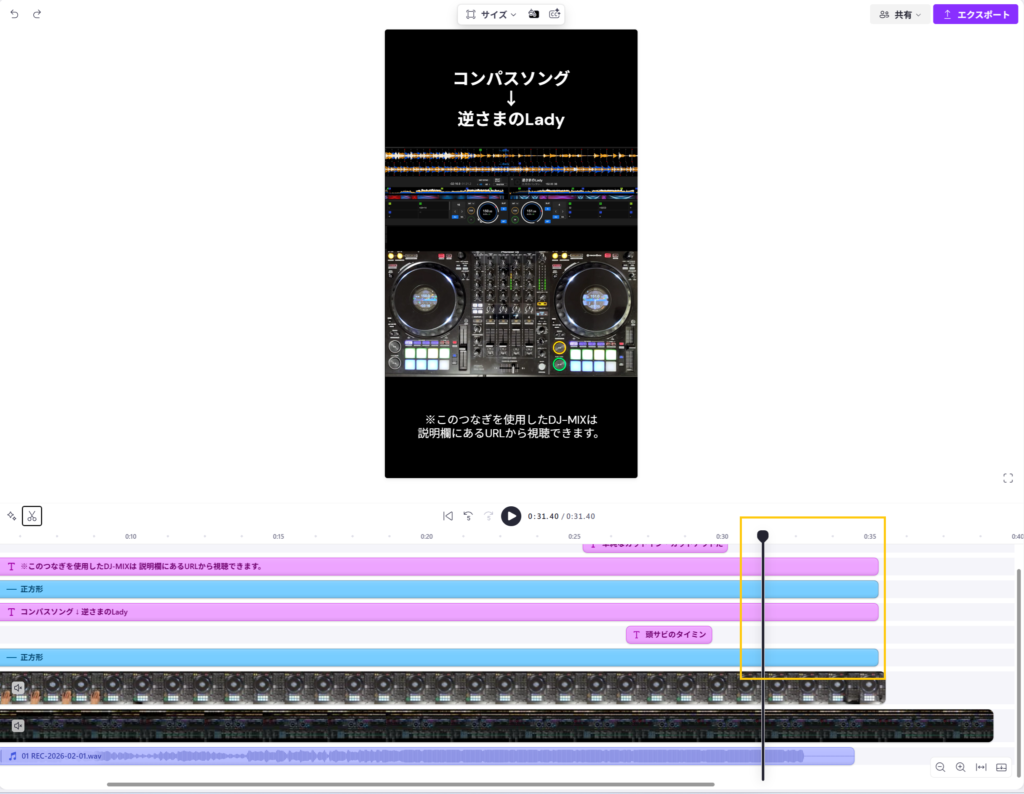This screenshot has width=1024, height=794.
Task: Zoom in the timeline
Action: (x=960, y=767)
